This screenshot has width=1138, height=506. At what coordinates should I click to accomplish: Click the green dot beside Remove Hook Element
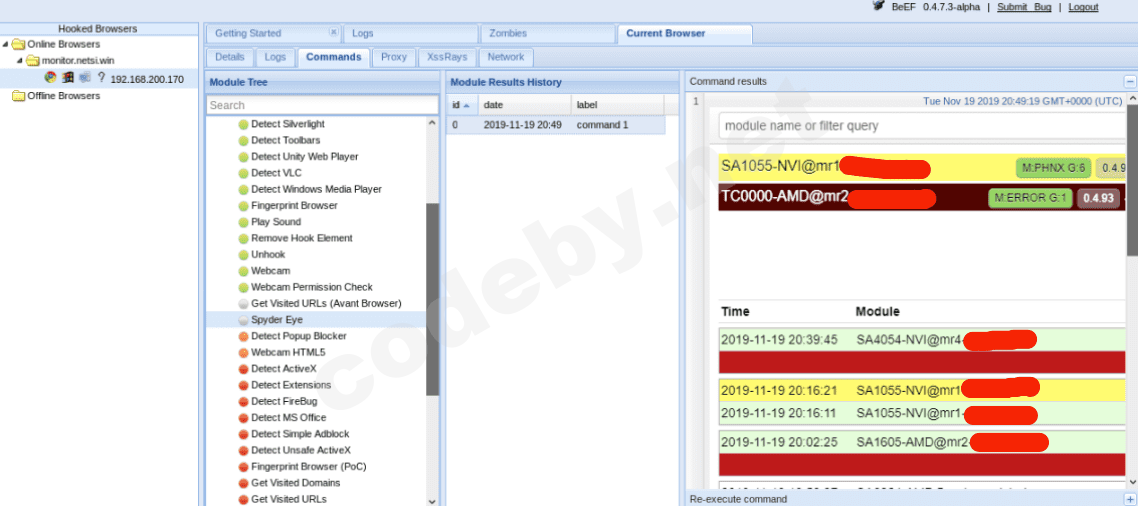click(243, 239)
